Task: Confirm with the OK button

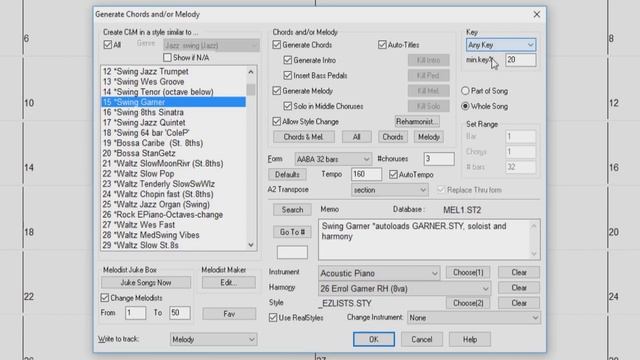Action: point(373,340)
